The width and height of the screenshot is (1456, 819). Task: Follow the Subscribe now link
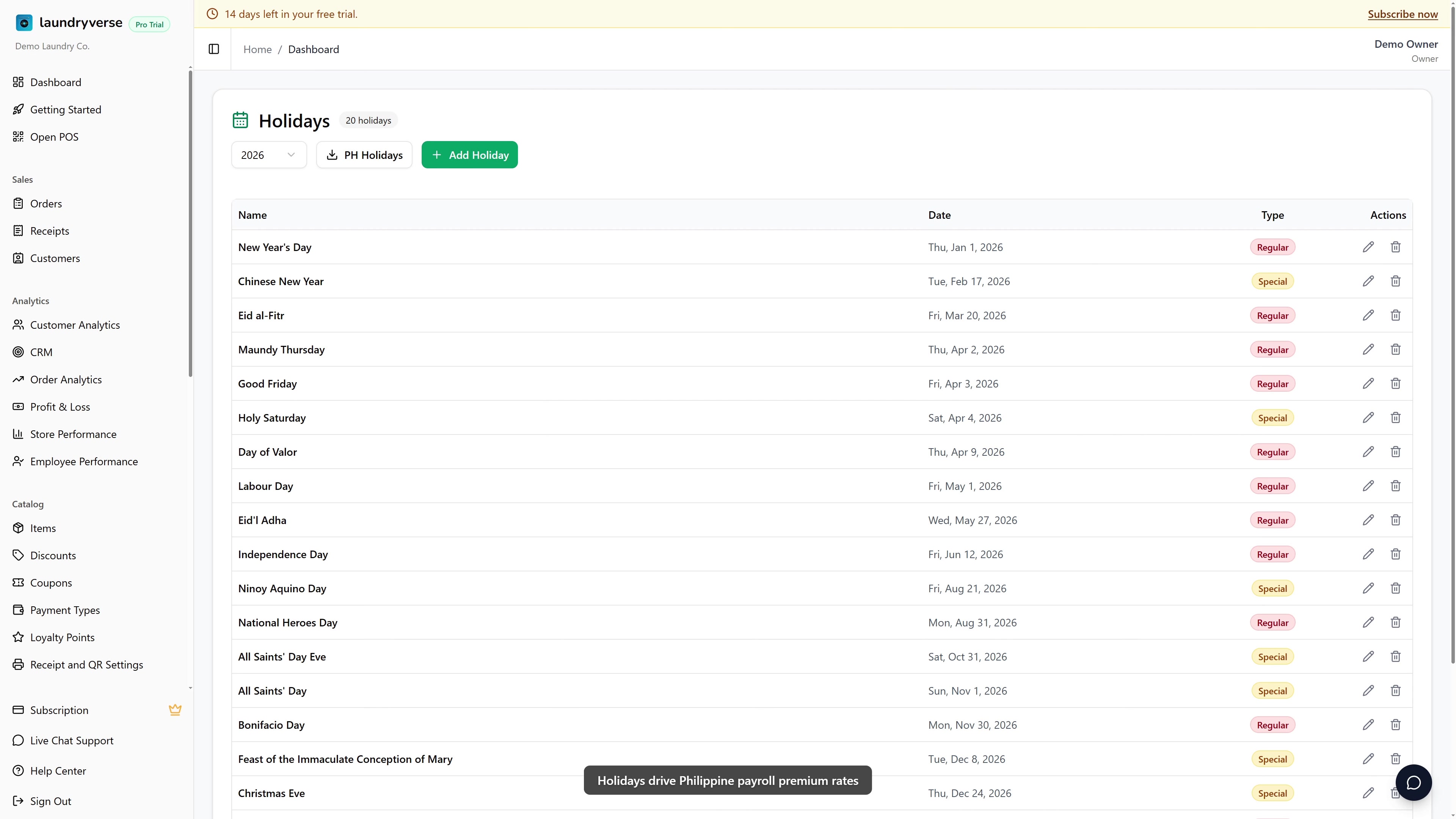pyautogui.click(x=1402, y=14)
